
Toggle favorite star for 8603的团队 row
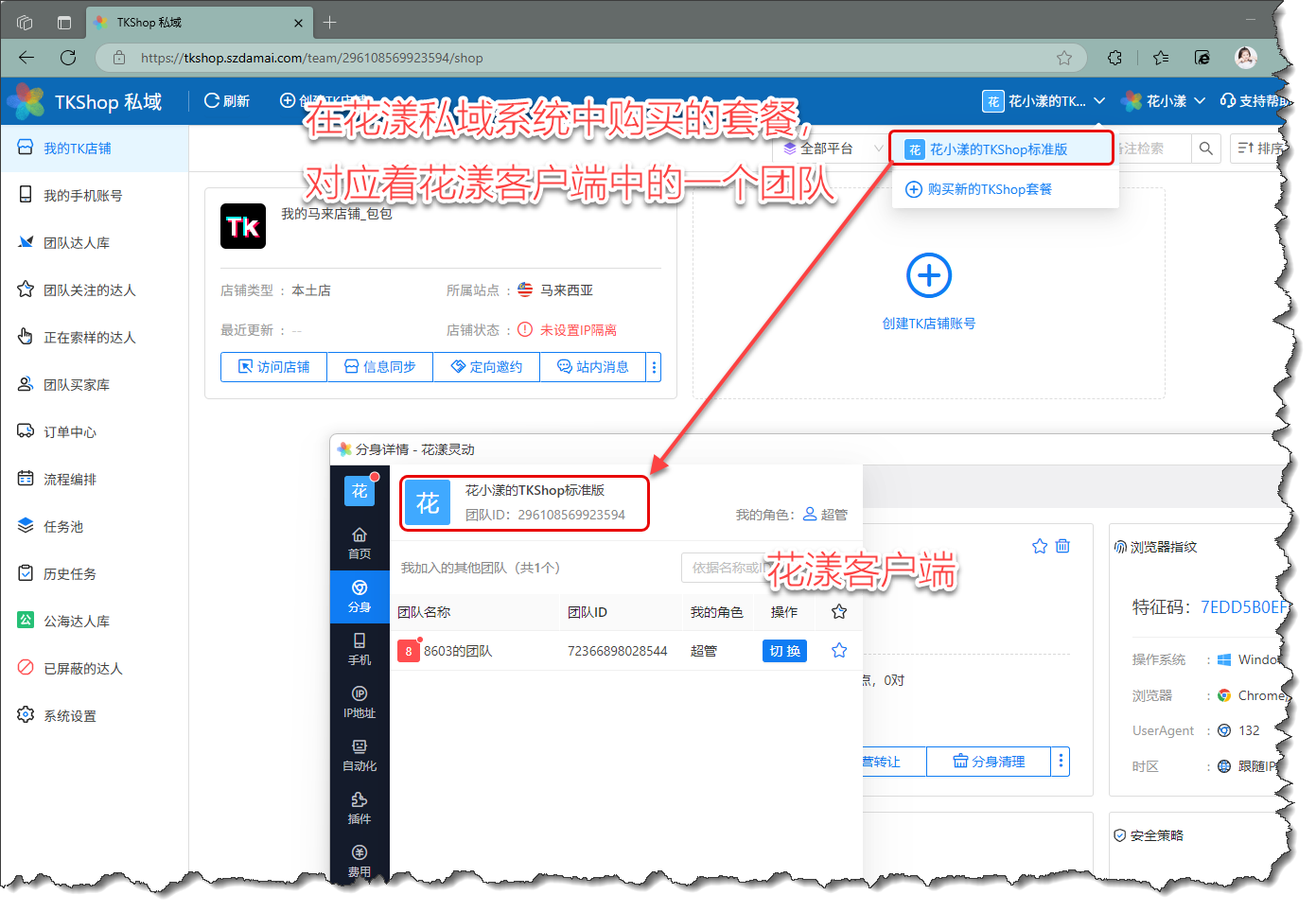coord(839,651)
